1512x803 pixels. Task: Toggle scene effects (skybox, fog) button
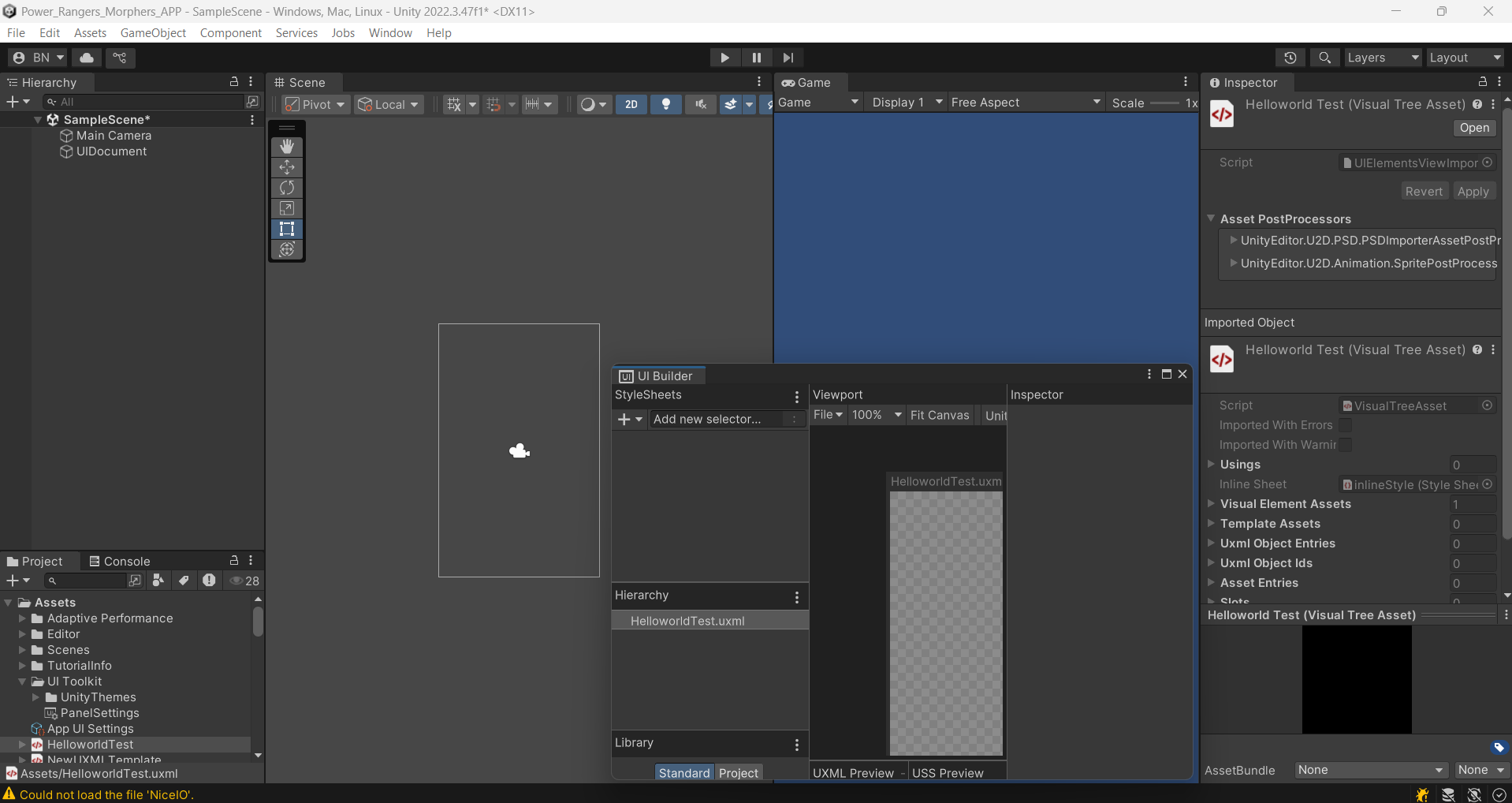(x=731, y=104)
